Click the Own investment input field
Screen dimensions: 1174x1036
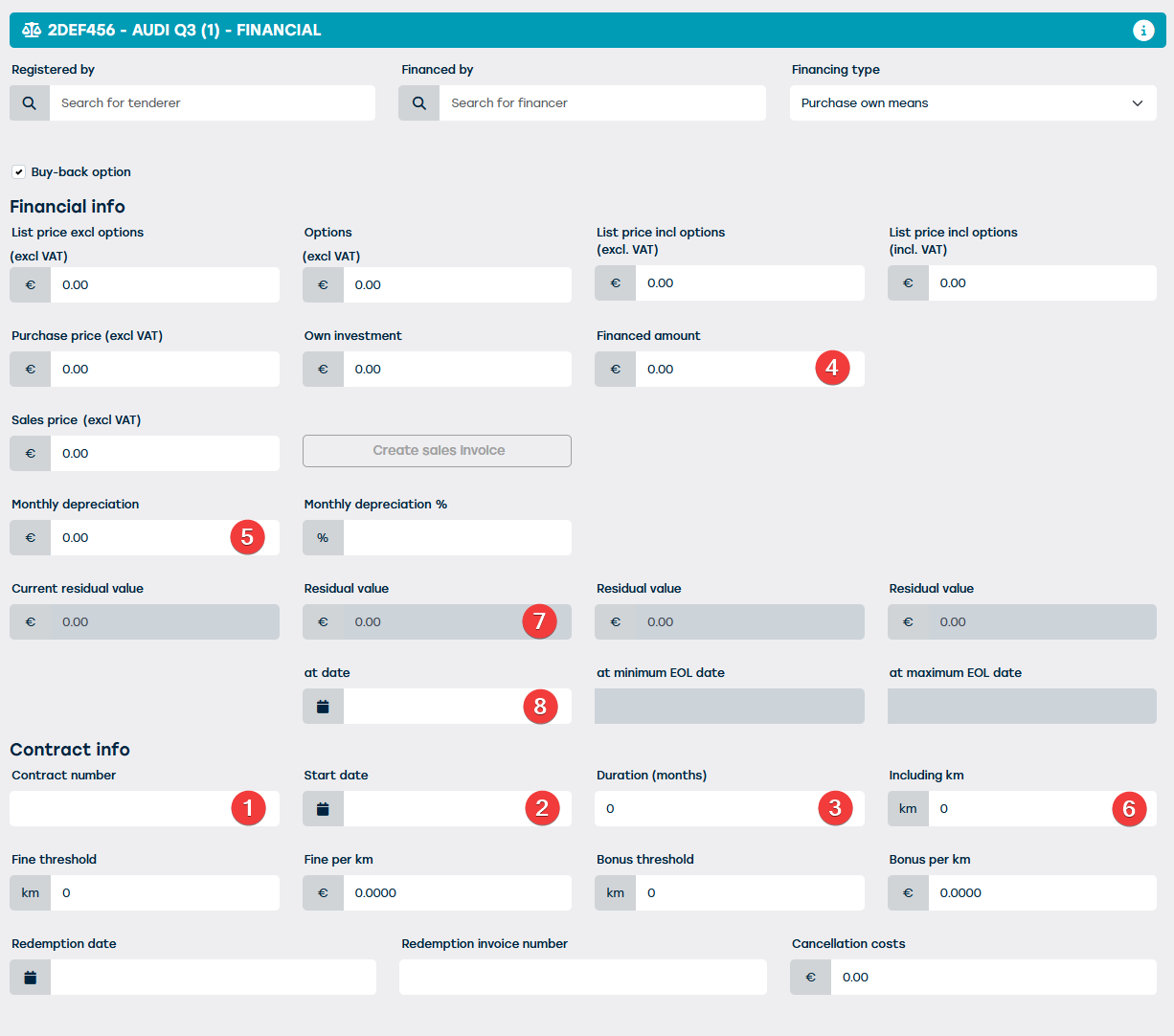pyautogui.click(x=458, y=370)
